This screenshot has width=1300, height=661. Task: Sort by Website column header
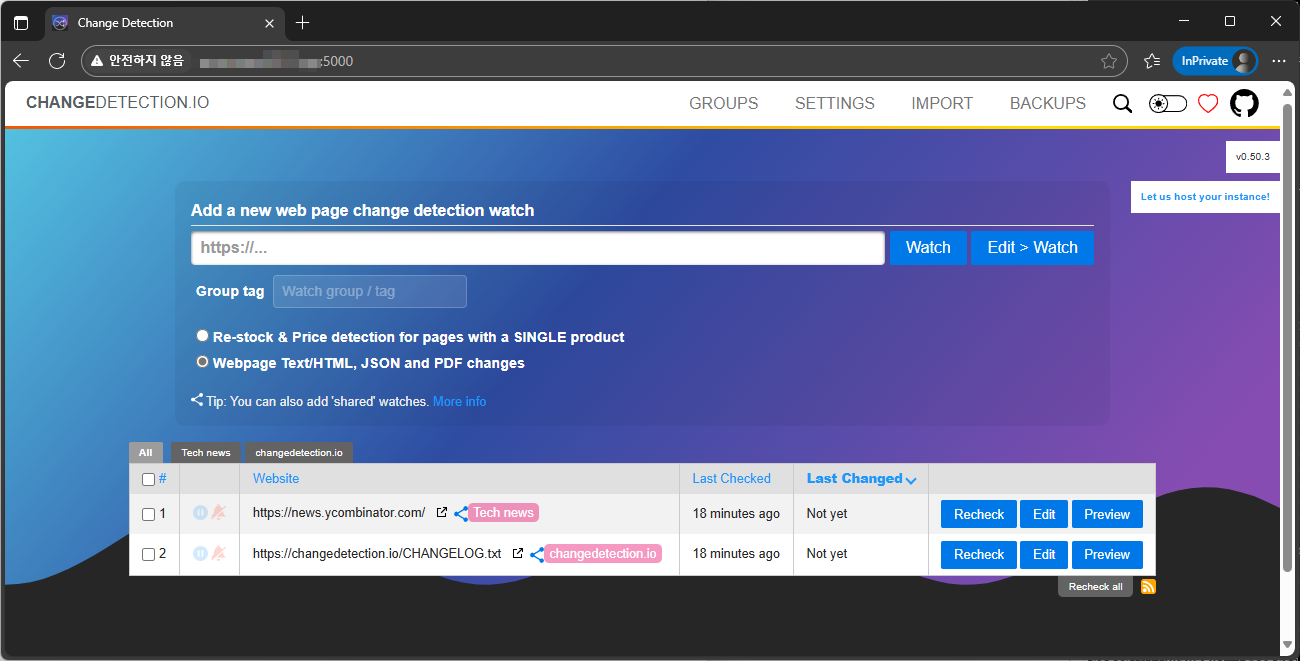click(276, 478)
